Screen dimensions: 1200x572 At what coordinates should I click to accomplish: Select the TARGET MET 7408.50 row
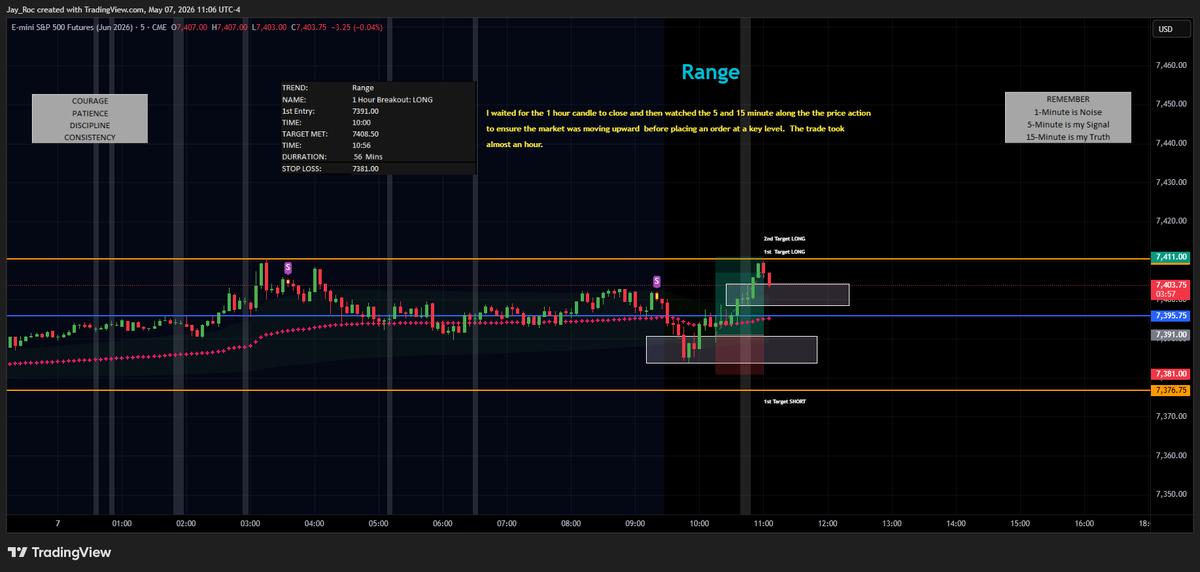(378, 133)
